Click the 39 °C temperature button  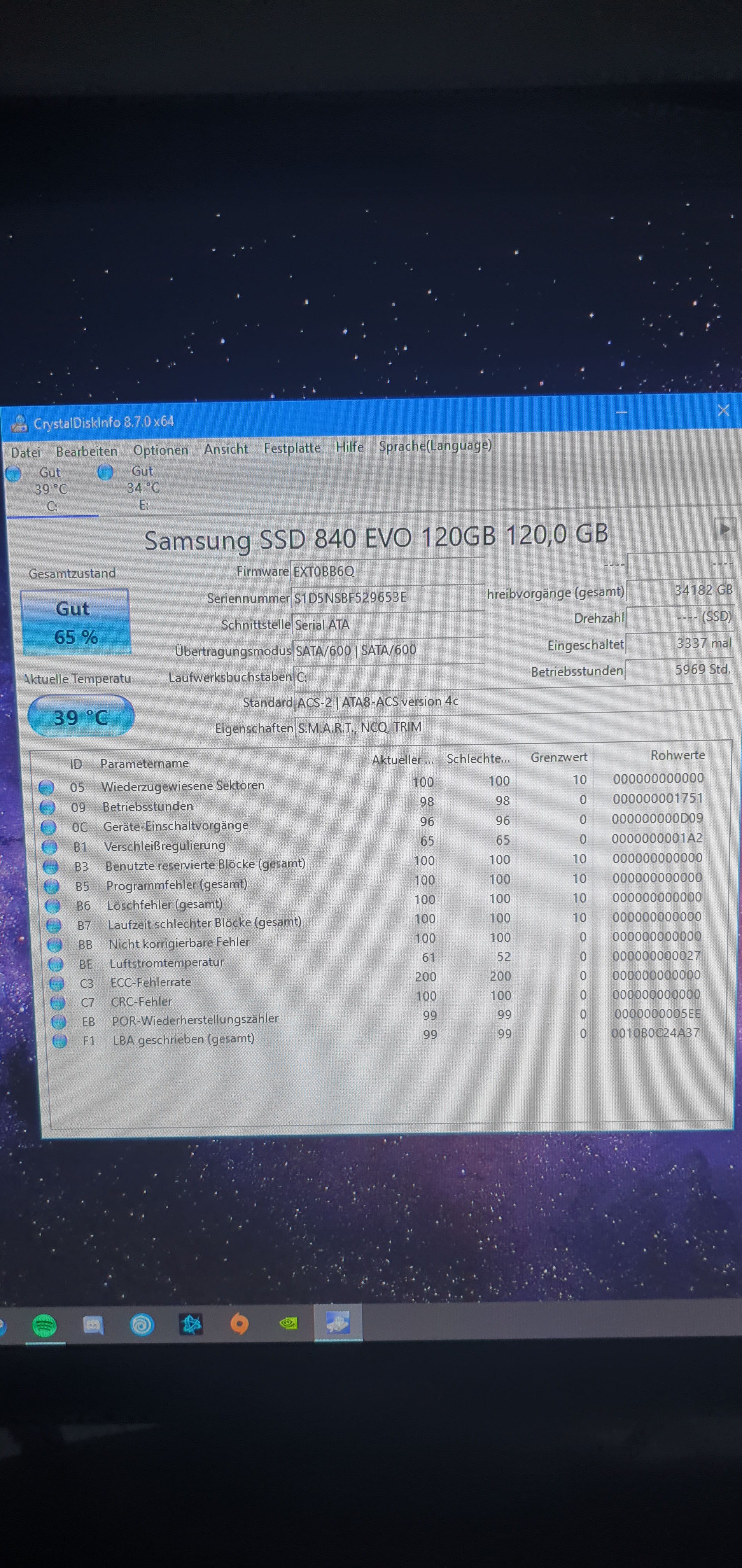pyautogui.click(x=80, y=716)
